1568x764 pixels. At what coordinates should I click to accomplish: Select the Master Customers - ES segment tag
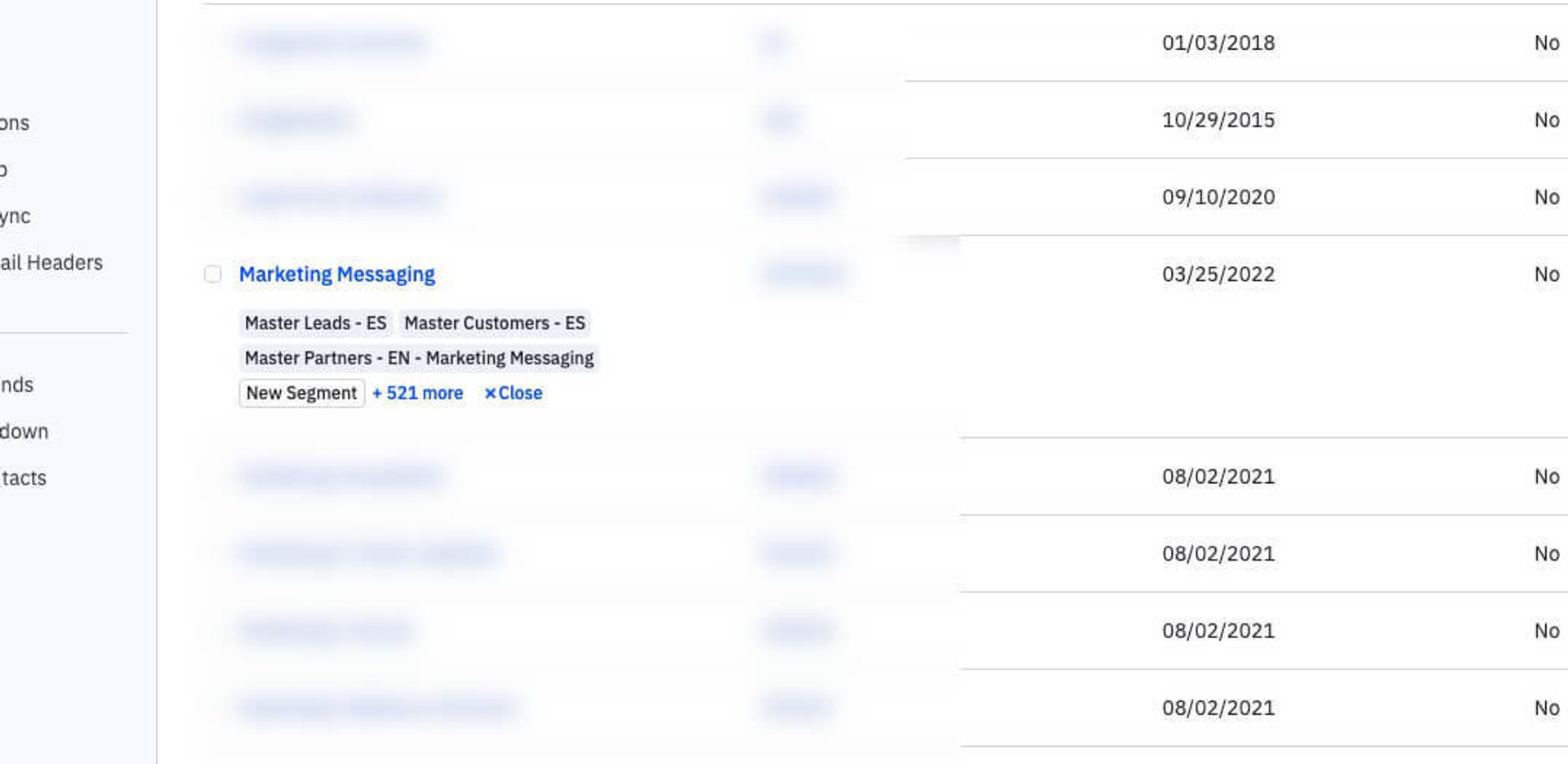[494, 324]
